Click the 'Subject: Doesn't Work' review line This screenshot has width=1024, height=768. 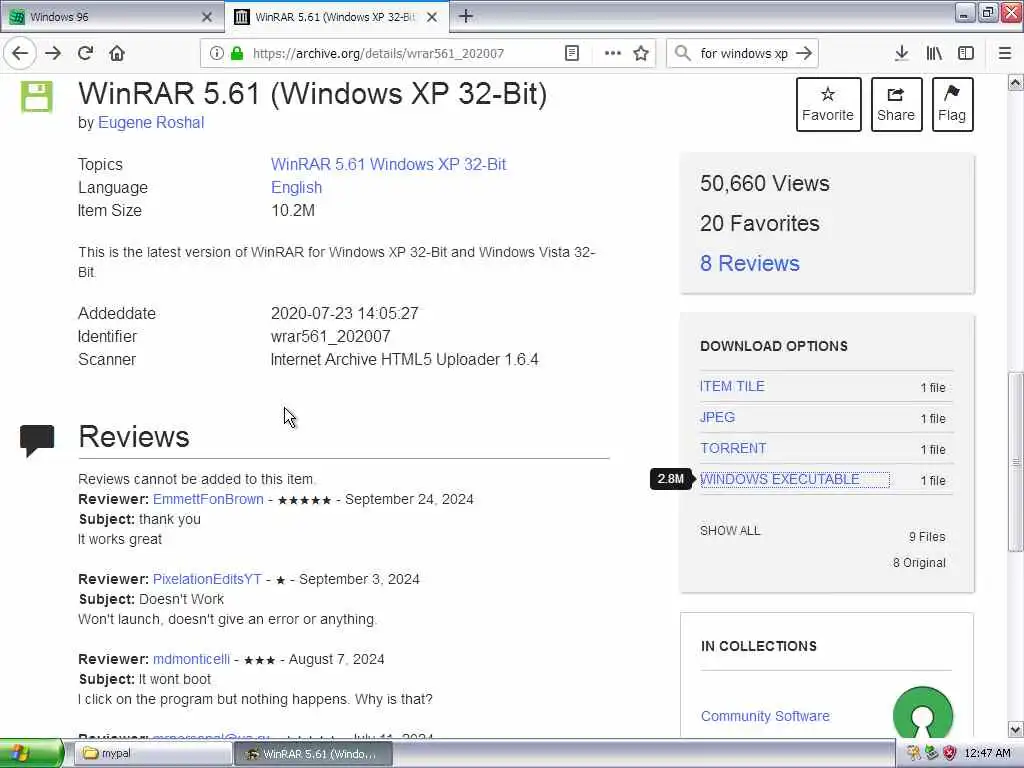[152, 600]
